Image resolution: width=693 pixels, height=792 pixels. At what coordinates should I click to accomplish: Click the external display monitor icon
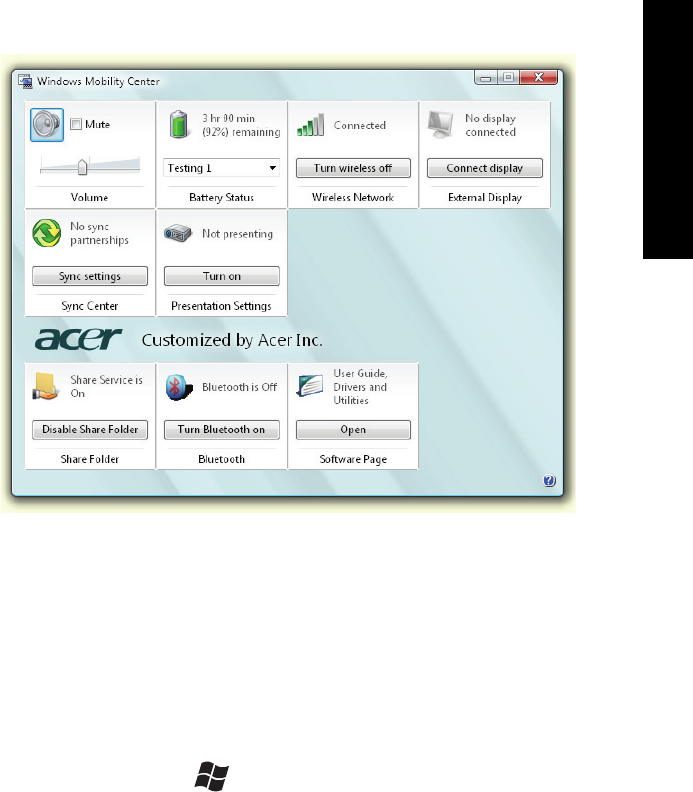[x=440, y=125]
